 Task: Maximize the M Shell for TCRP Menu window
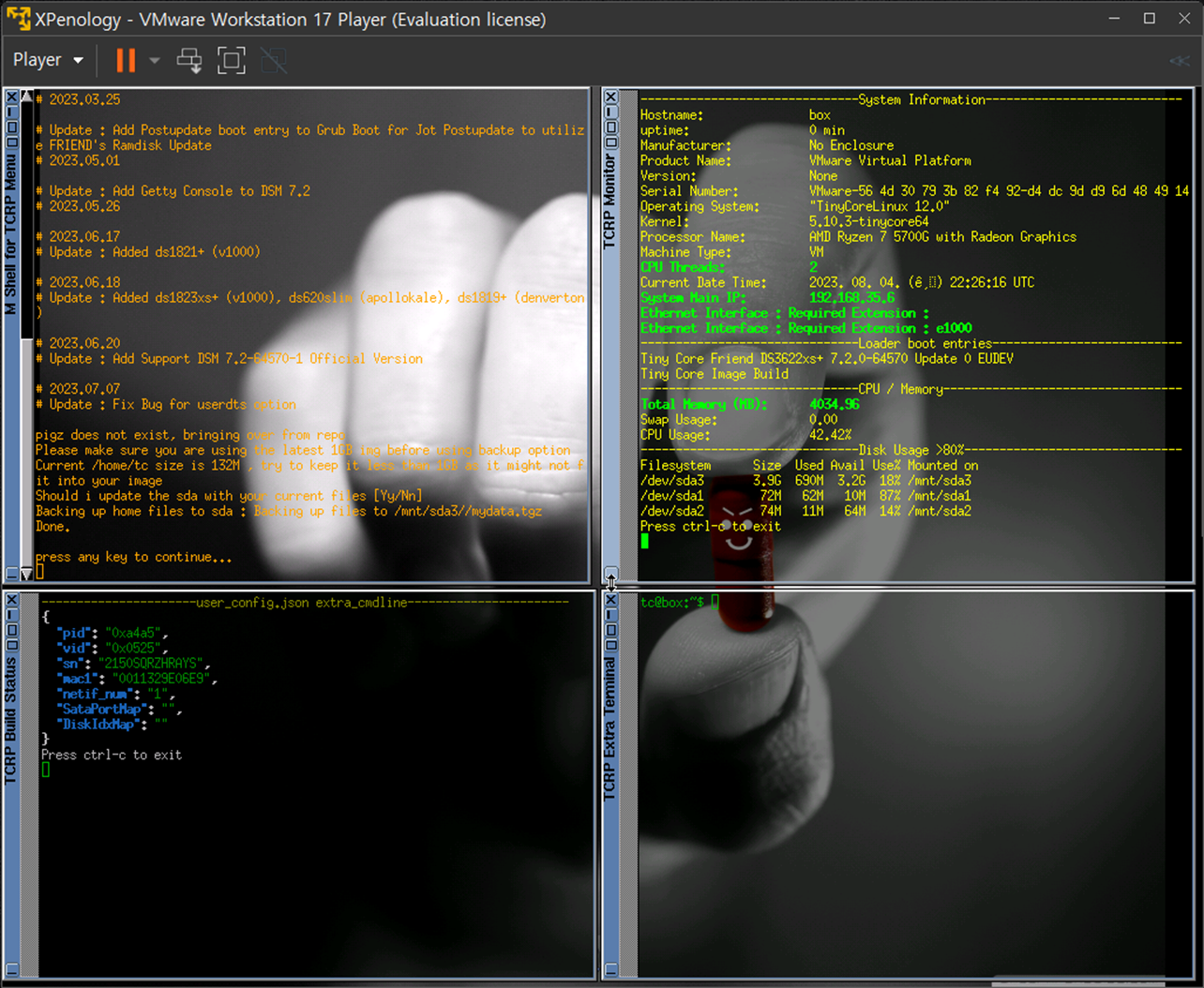(x=11, y=127)
